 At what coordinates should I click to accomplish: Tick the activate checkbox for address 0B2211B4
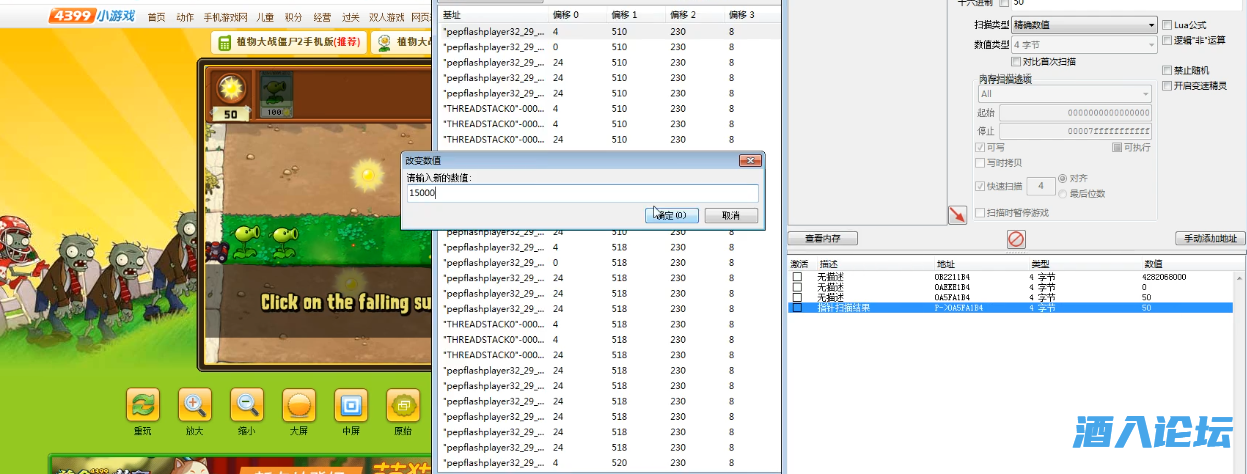point(797,276)
